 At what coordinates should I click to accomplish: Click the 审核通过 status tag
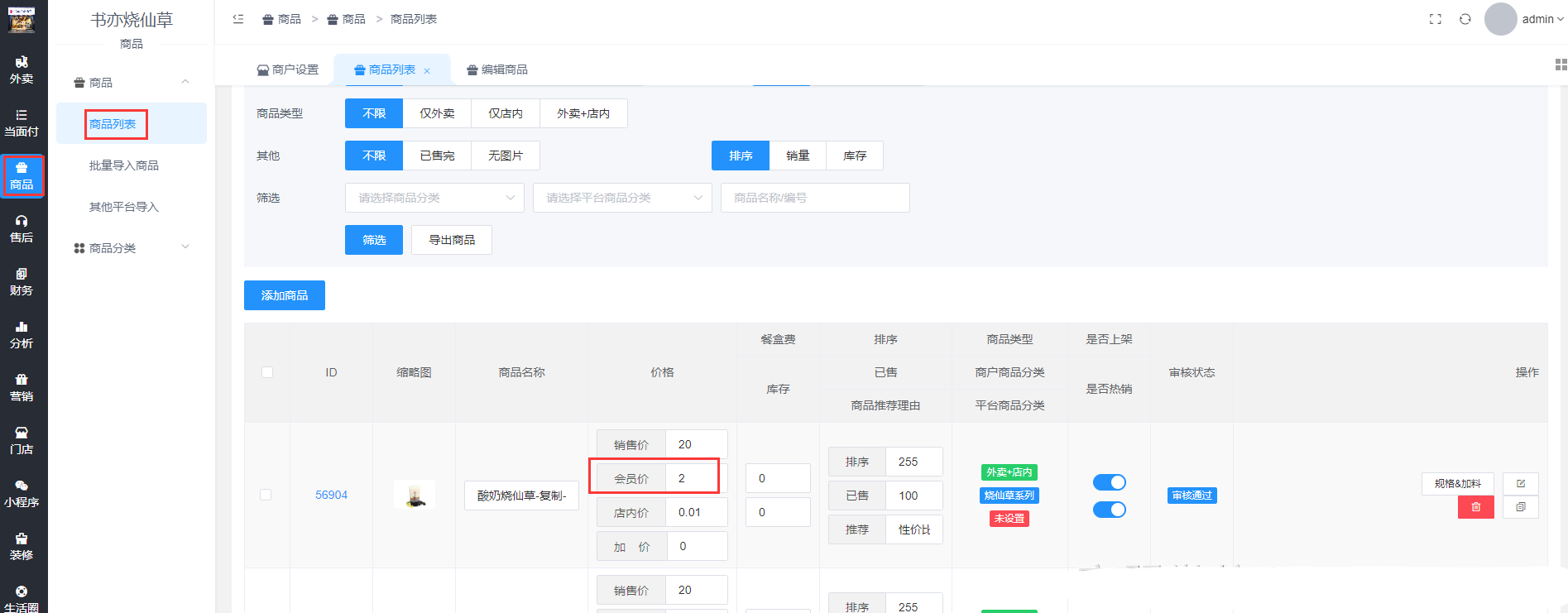tap(1192, 496)
